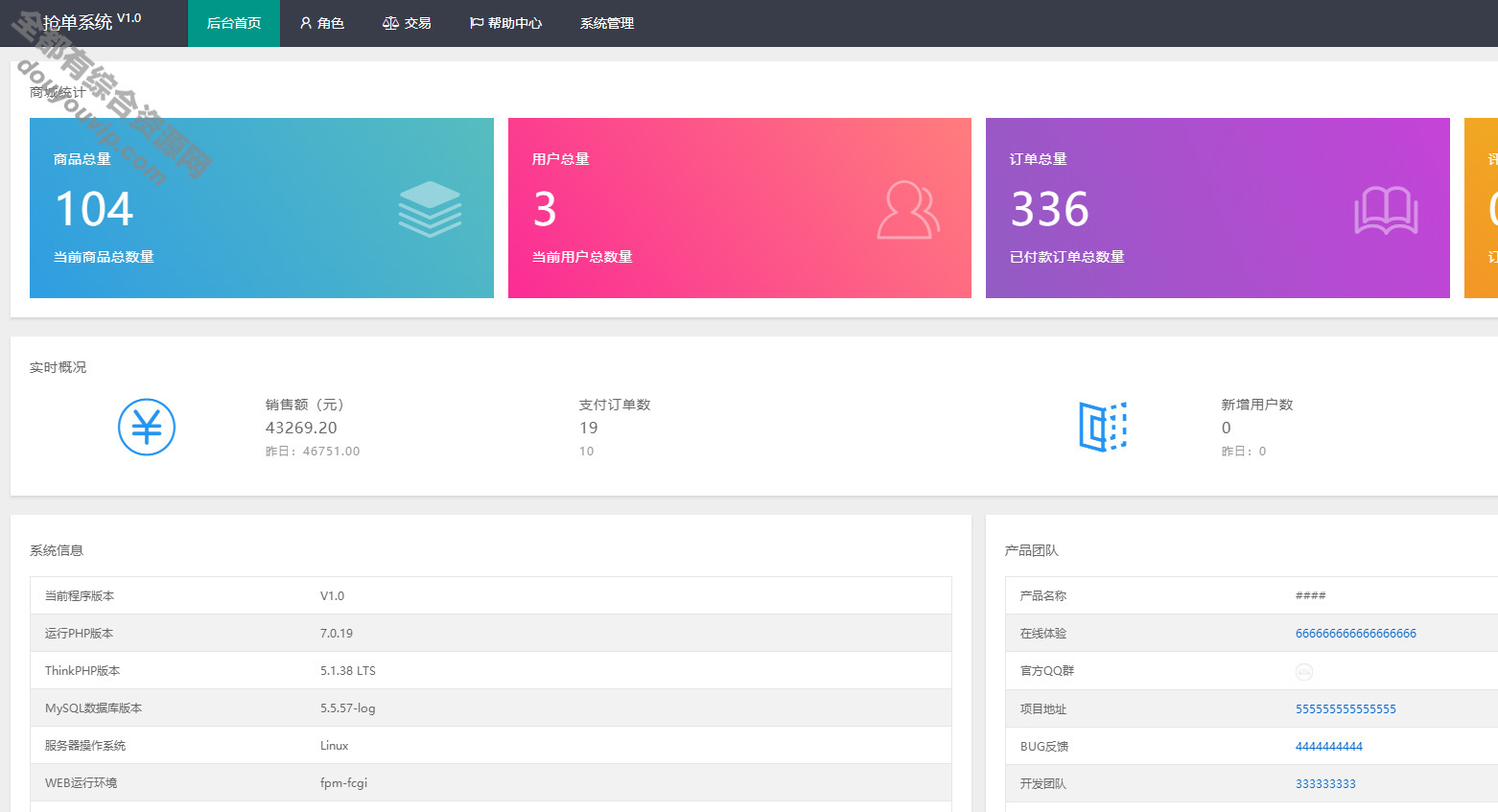Click the 系统信息 section heading

[x=57, y=550]
